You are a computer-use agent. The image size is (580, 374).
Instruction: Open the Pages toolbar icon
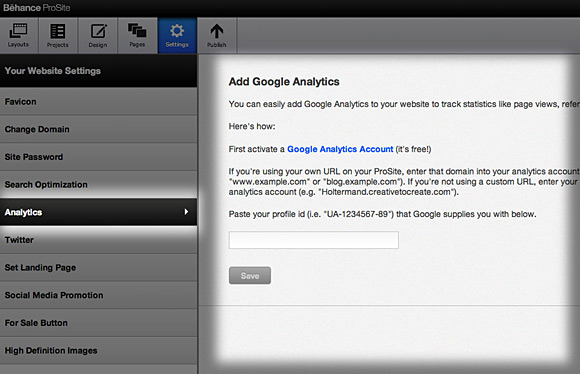pyautogui.click(x=137, y=30)
